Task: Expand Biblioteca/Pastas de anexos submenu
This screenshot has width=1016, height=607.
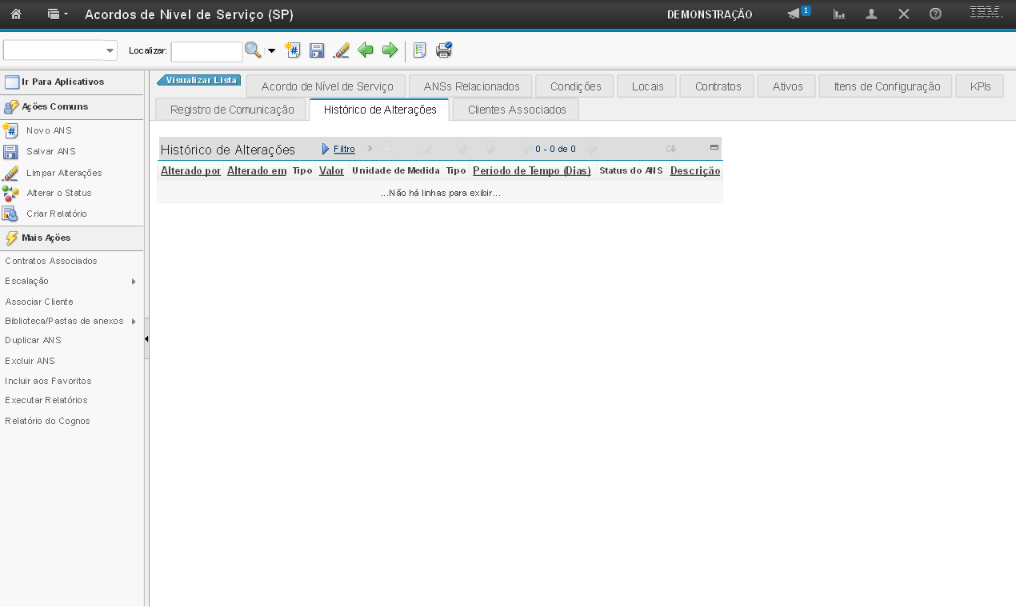Action: 133,321
